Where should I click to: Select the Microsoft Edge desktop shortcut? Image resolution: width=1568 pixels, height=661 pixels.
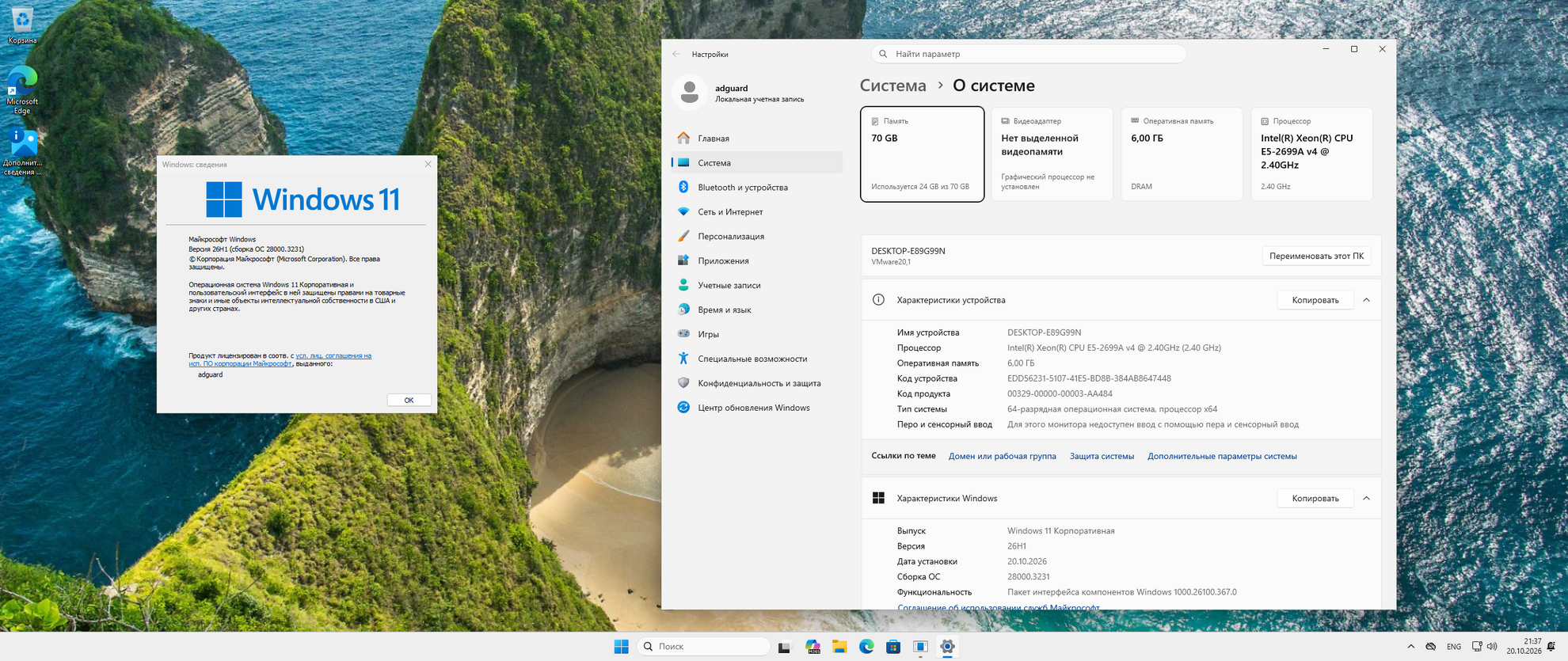(22, 91)
